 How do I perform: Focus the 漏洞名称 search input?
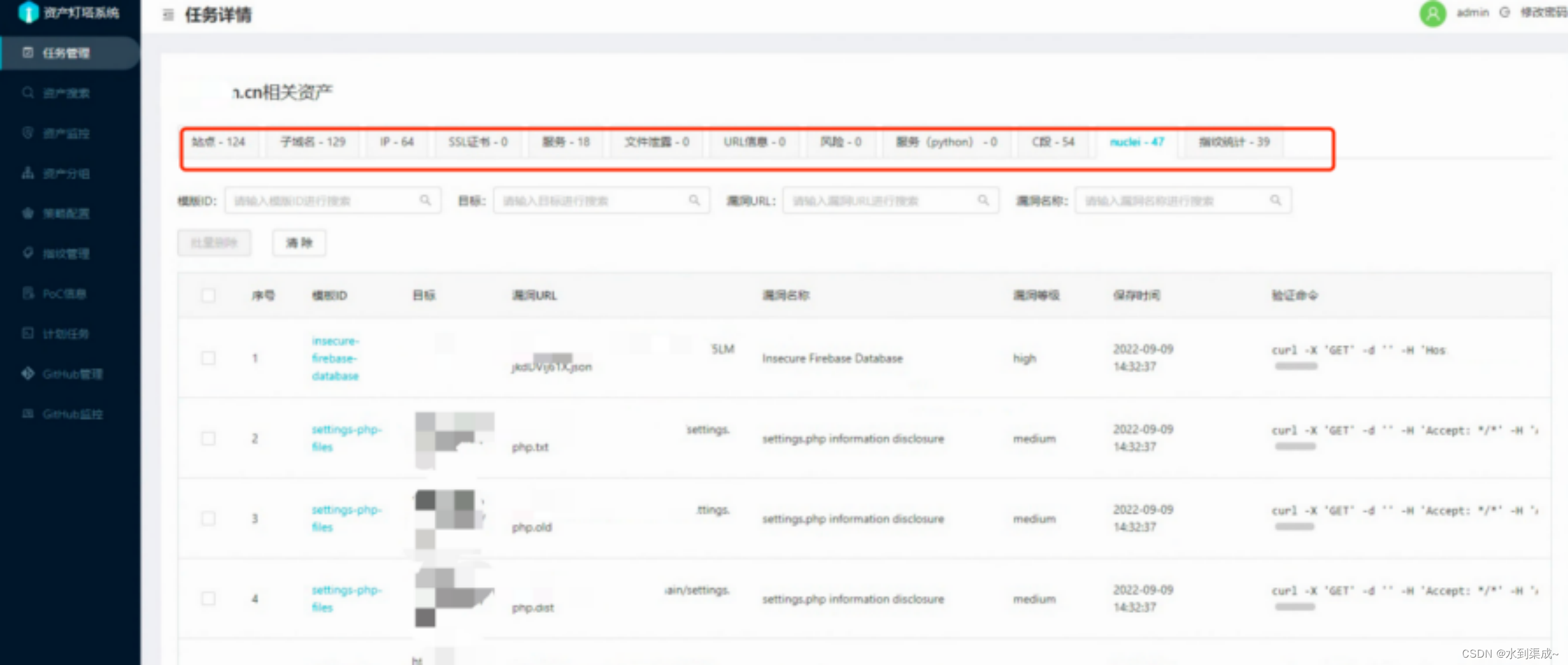click(x=1183, y=200)
